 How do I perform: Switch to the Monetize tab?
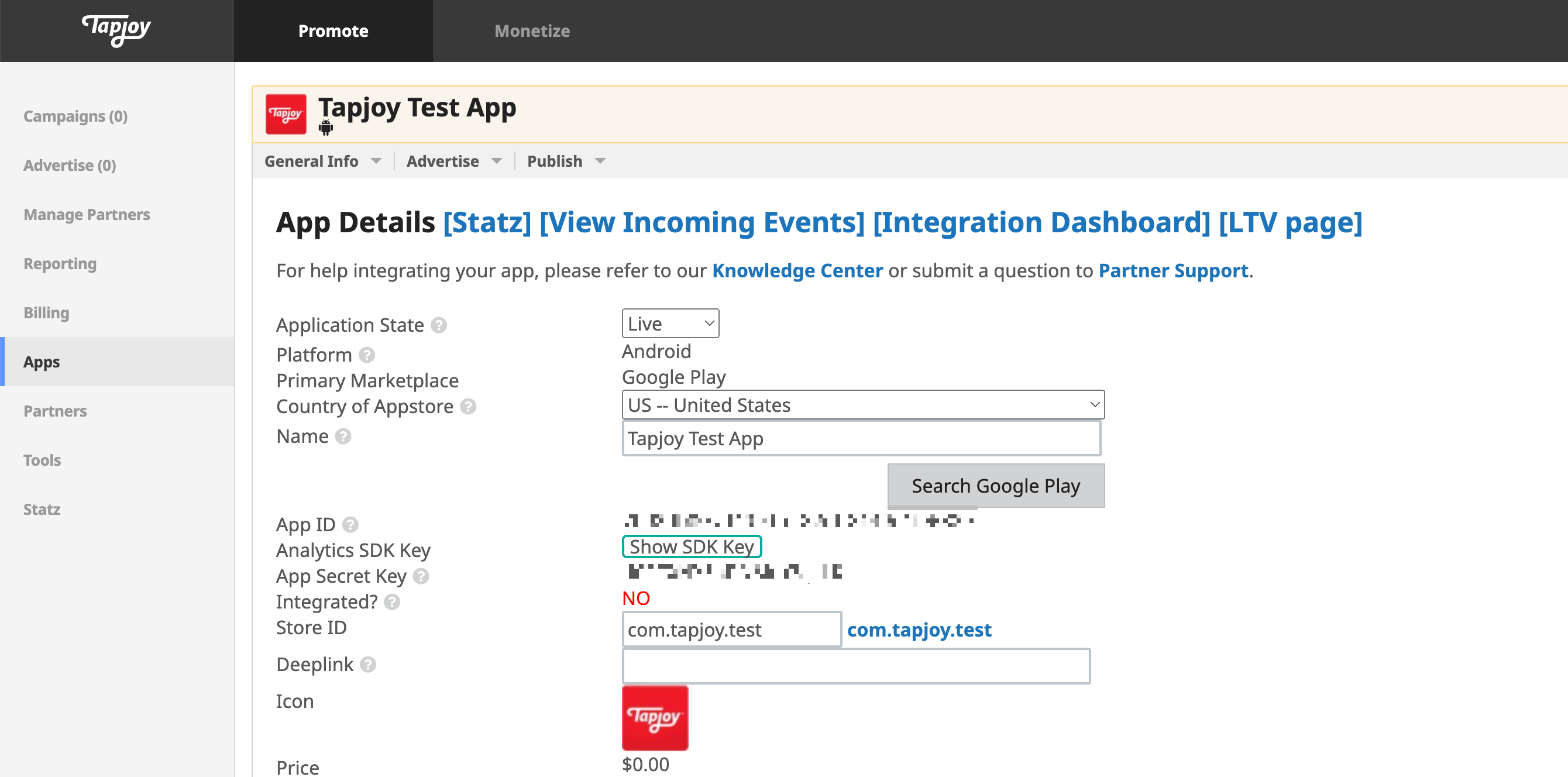(x=532, y=31)
